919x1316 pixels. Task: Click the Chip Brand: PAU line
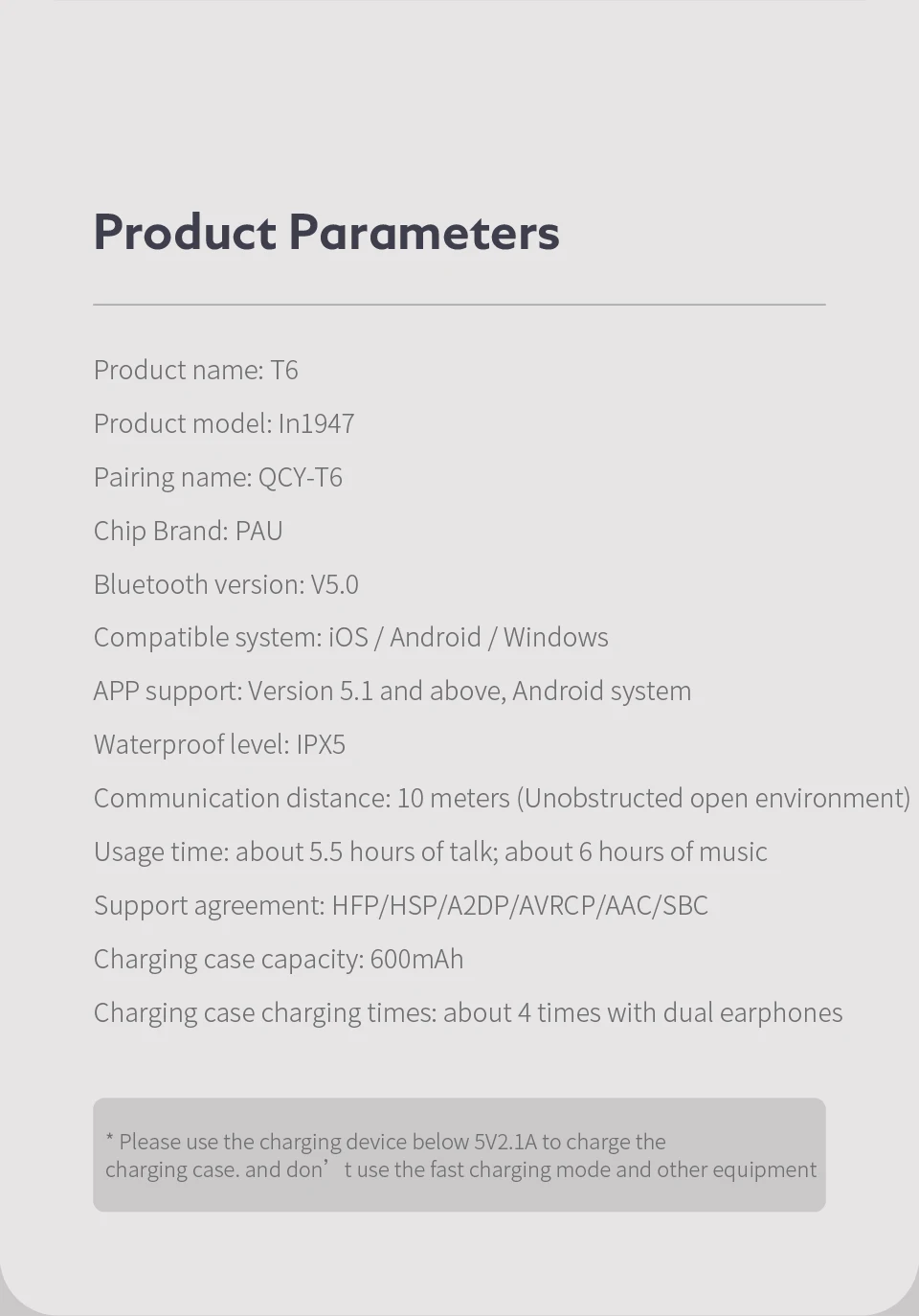(x=189, y=531)
